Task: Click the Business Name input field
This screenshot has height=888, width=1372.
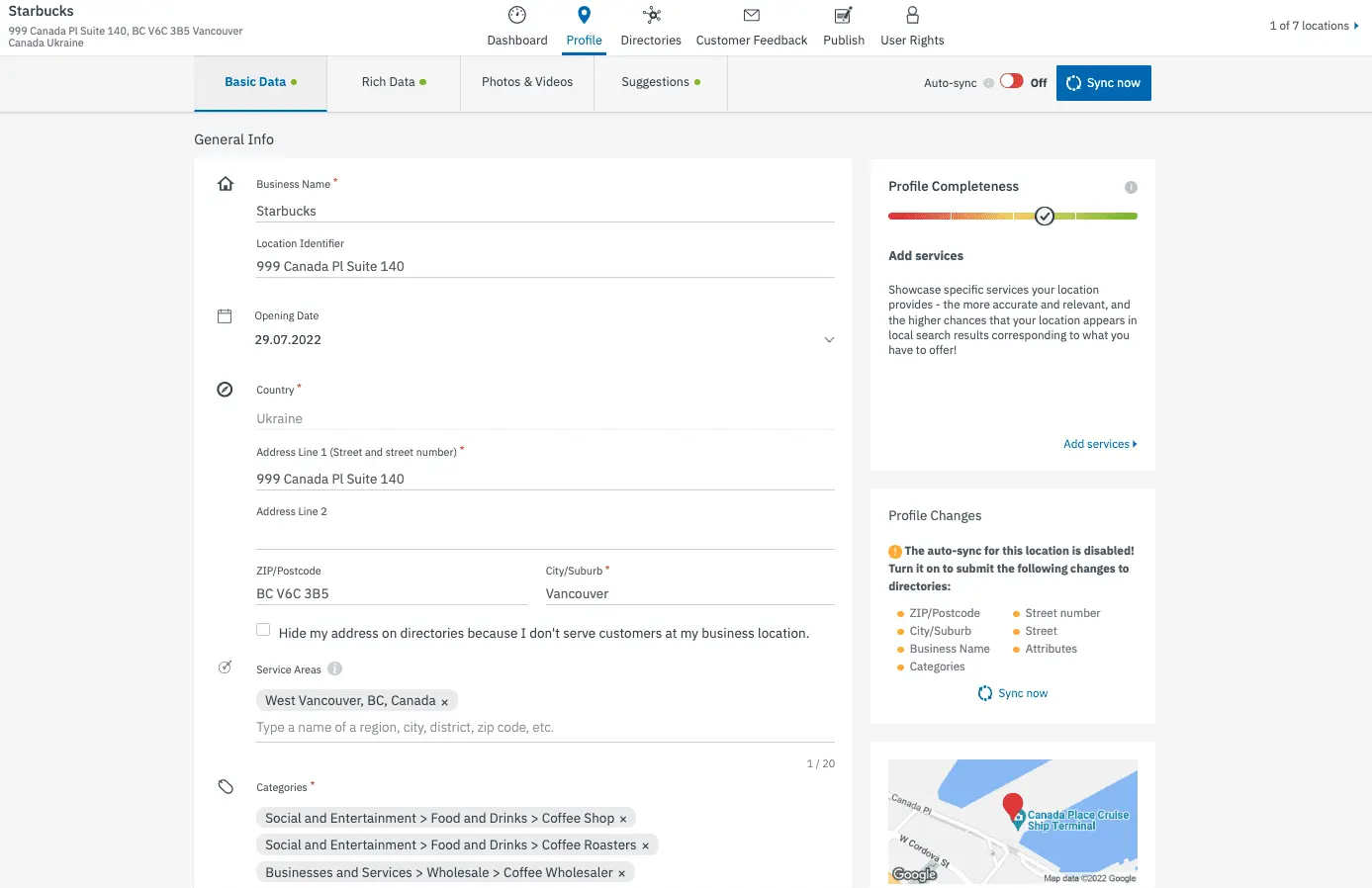Action: tap(545, 211)
